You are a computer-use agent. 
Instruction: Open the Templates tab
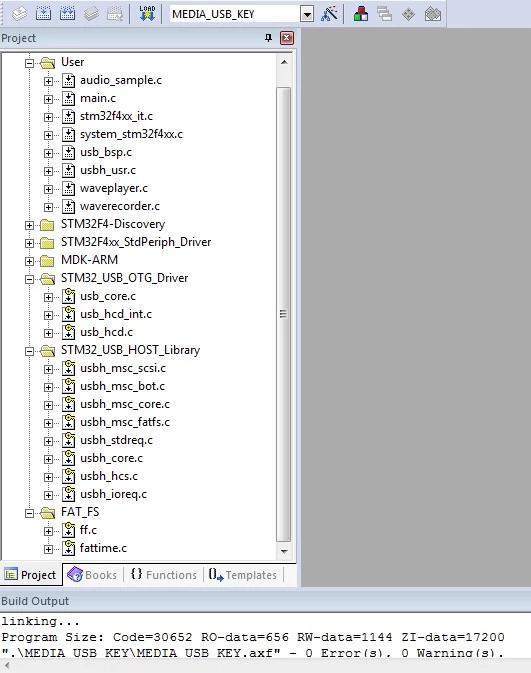point(243,575)
